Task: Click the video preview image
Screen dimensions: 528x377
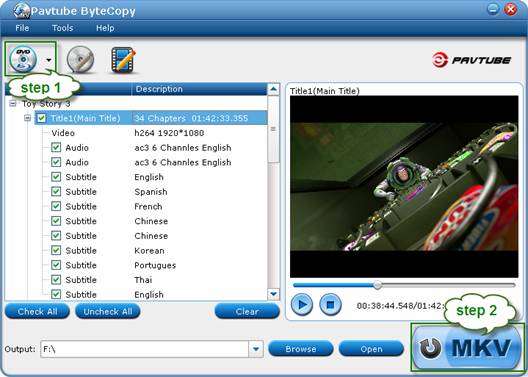Action: (404, 187)
